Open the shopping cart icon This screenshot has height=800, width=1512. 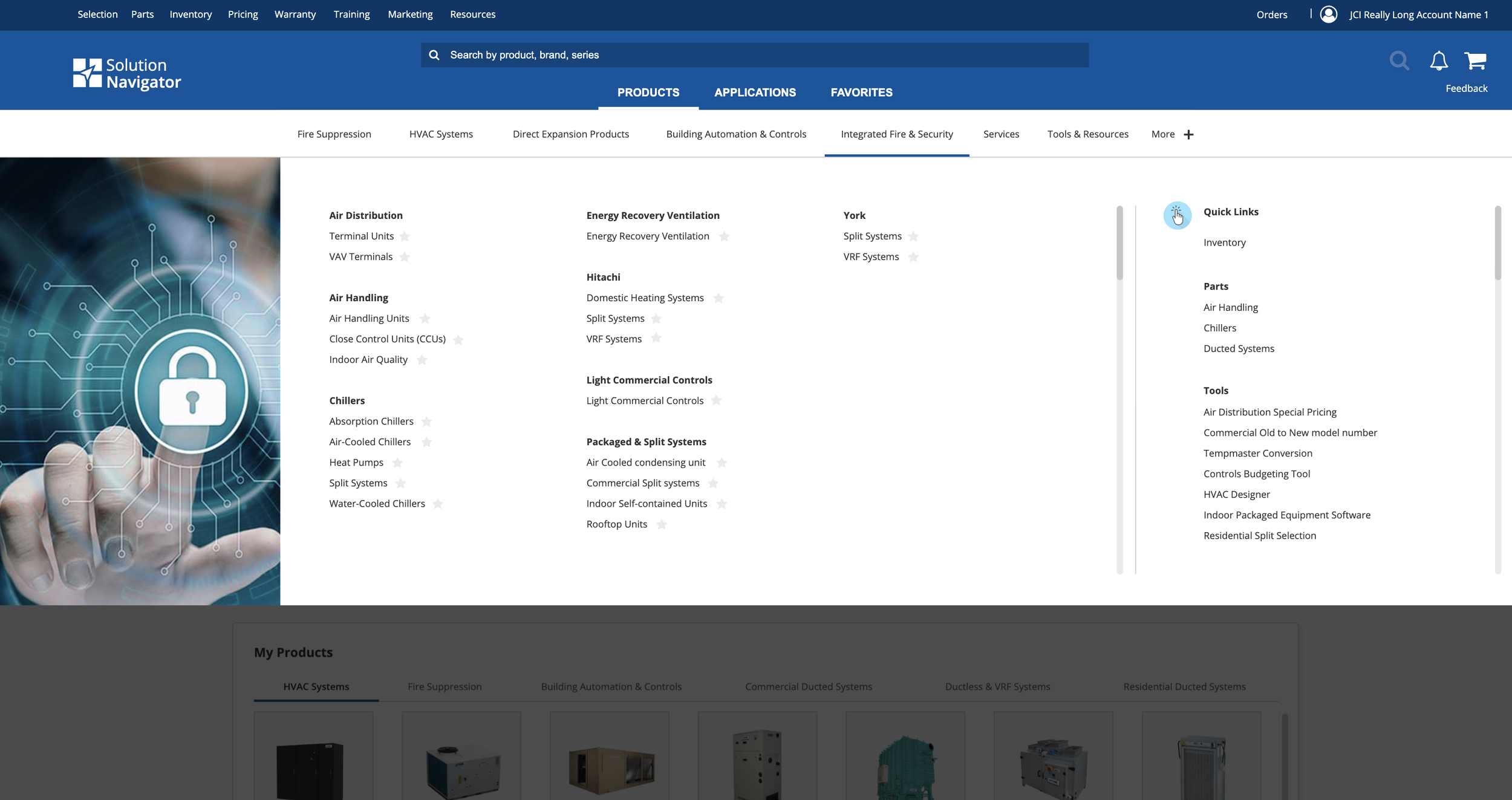click(1475, 60)
